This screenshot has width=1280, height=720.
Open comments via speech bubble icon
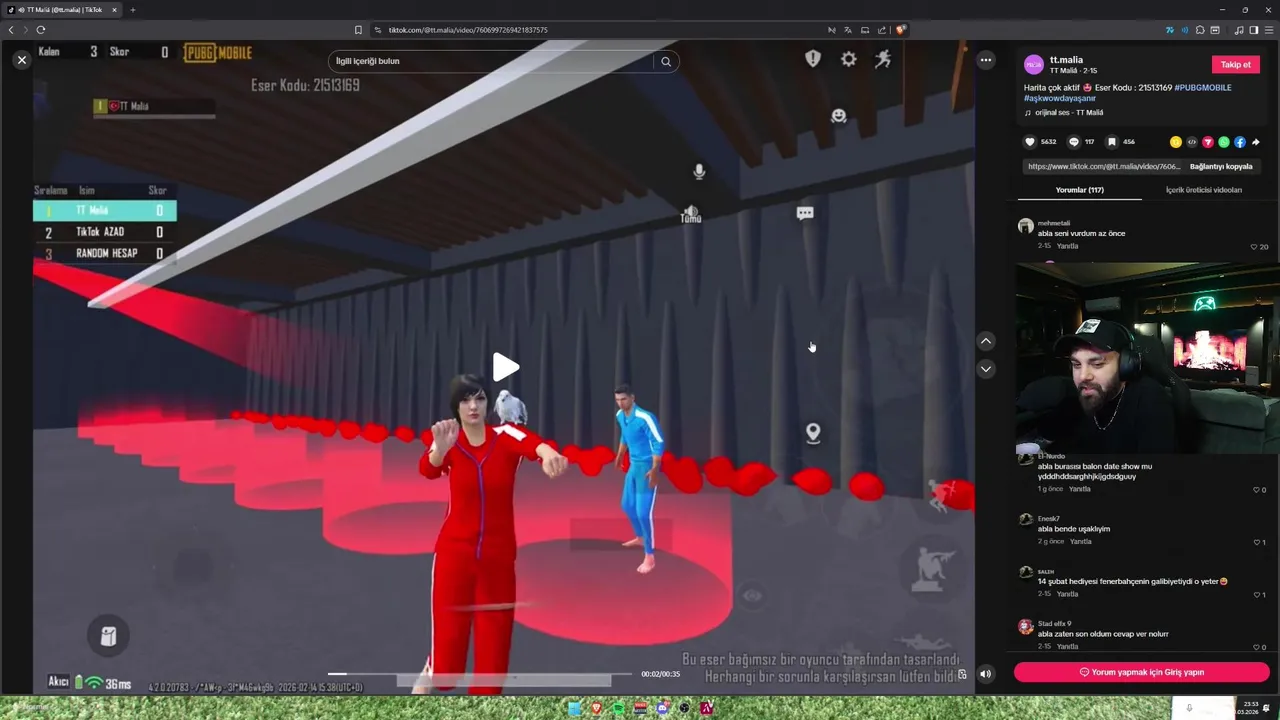point(1074,142)
